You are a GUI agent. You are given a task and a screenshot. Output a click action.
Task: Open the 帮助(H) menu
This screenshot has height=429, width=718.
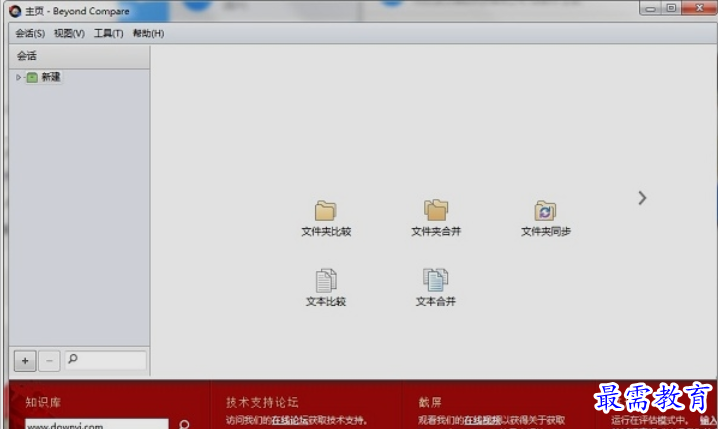148,33
